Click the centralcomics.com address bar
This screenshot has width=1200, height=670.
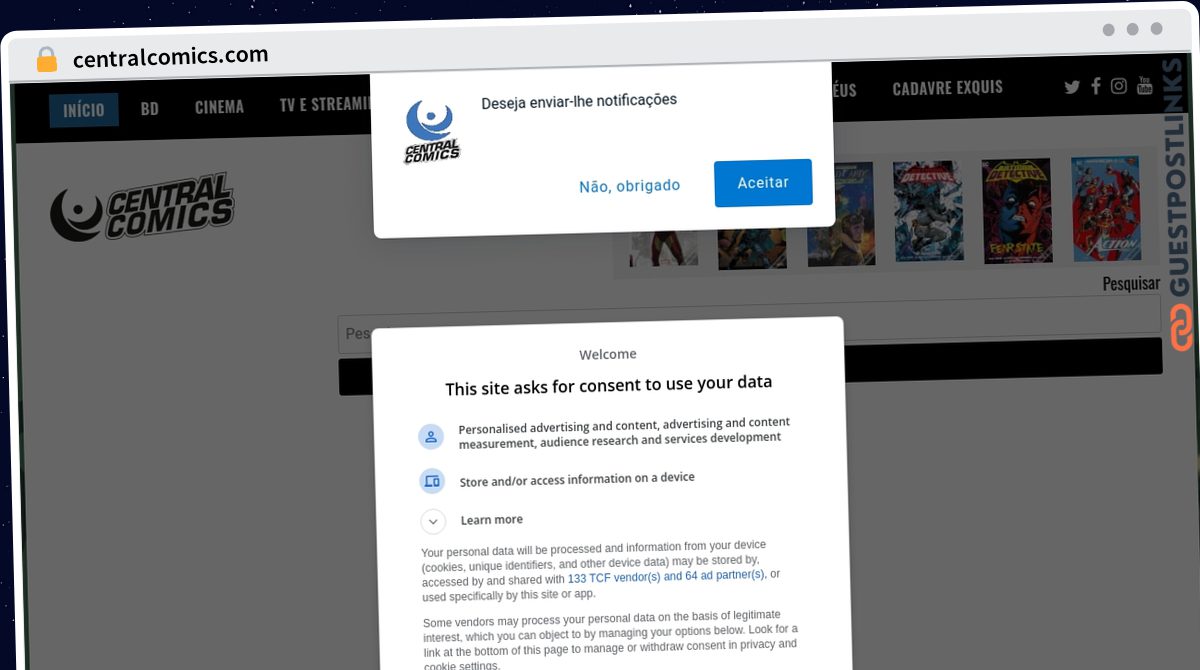tap(170, 57)
